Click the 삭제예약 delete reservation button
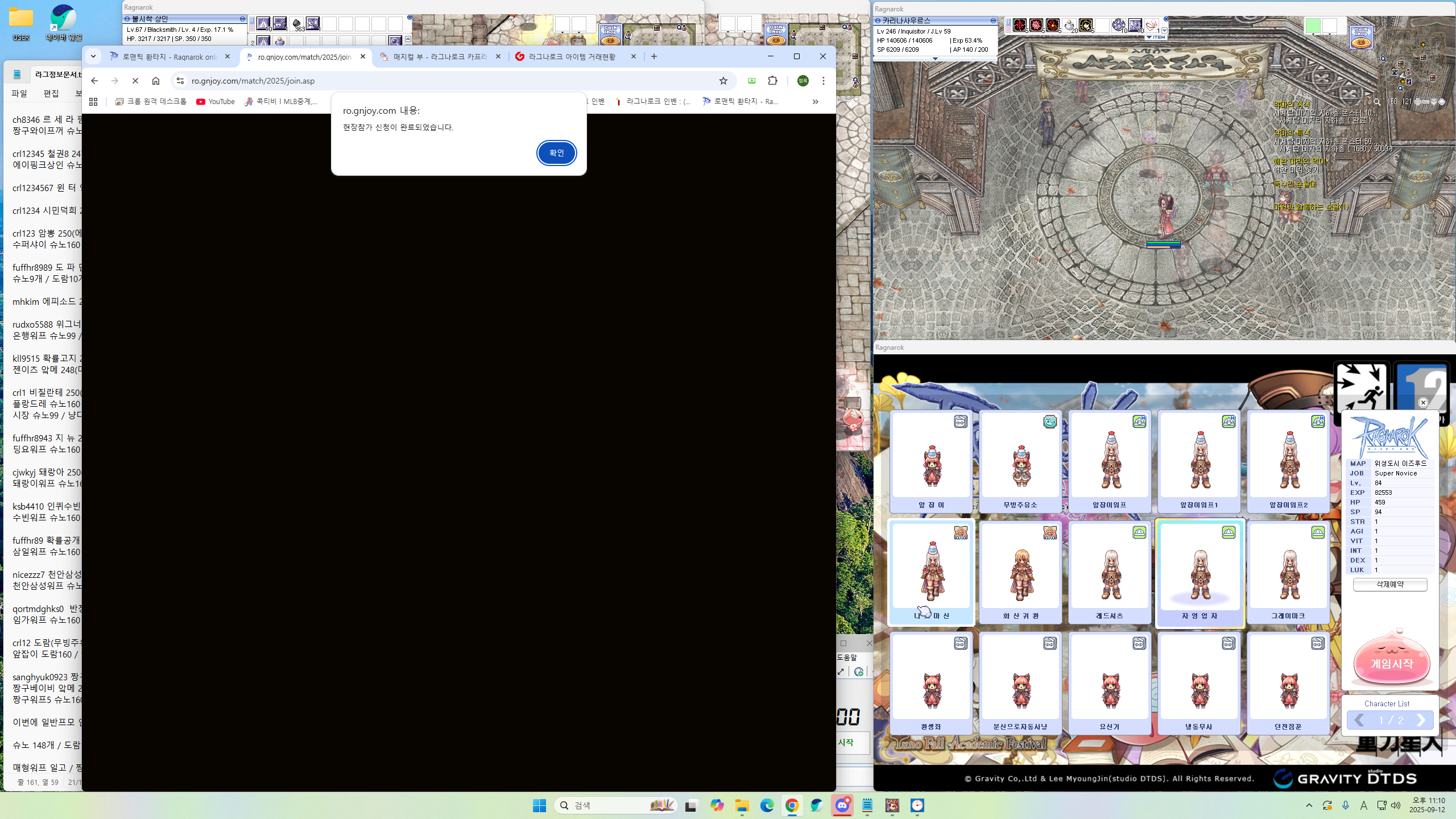 (1389, 584)
